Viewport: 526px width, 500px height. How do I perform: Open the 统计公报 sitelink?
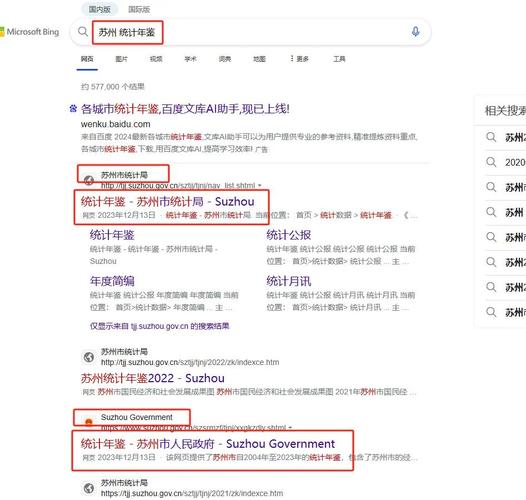pos(288,235)
